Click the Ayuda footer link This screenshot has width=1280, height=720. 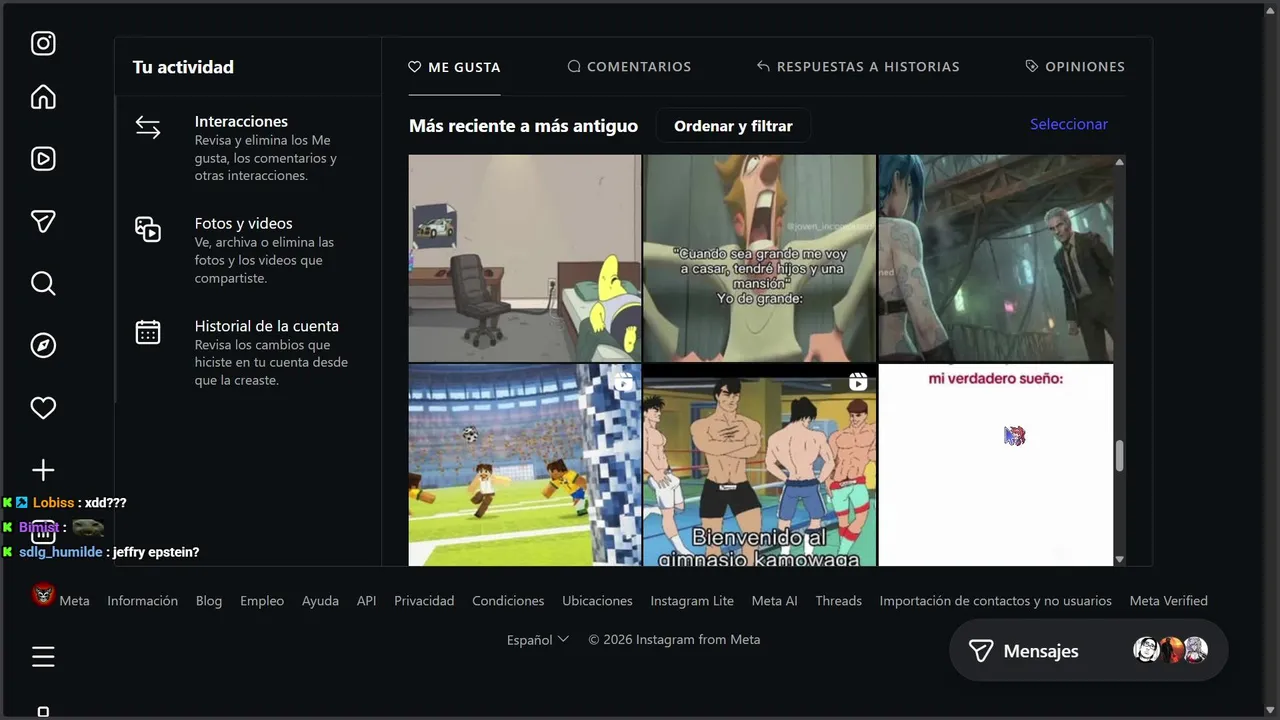point(321,601)
